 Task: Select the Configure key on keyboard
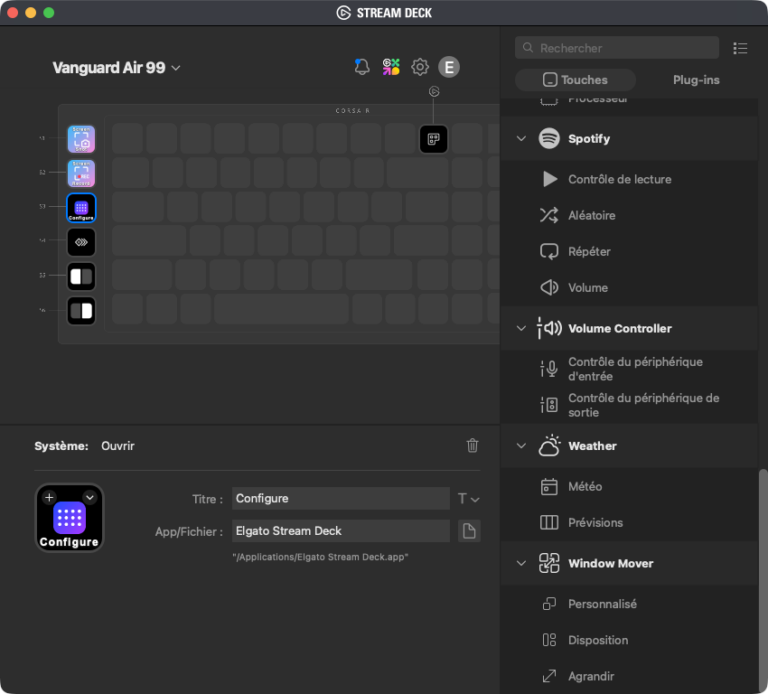(x=81, y=208)
